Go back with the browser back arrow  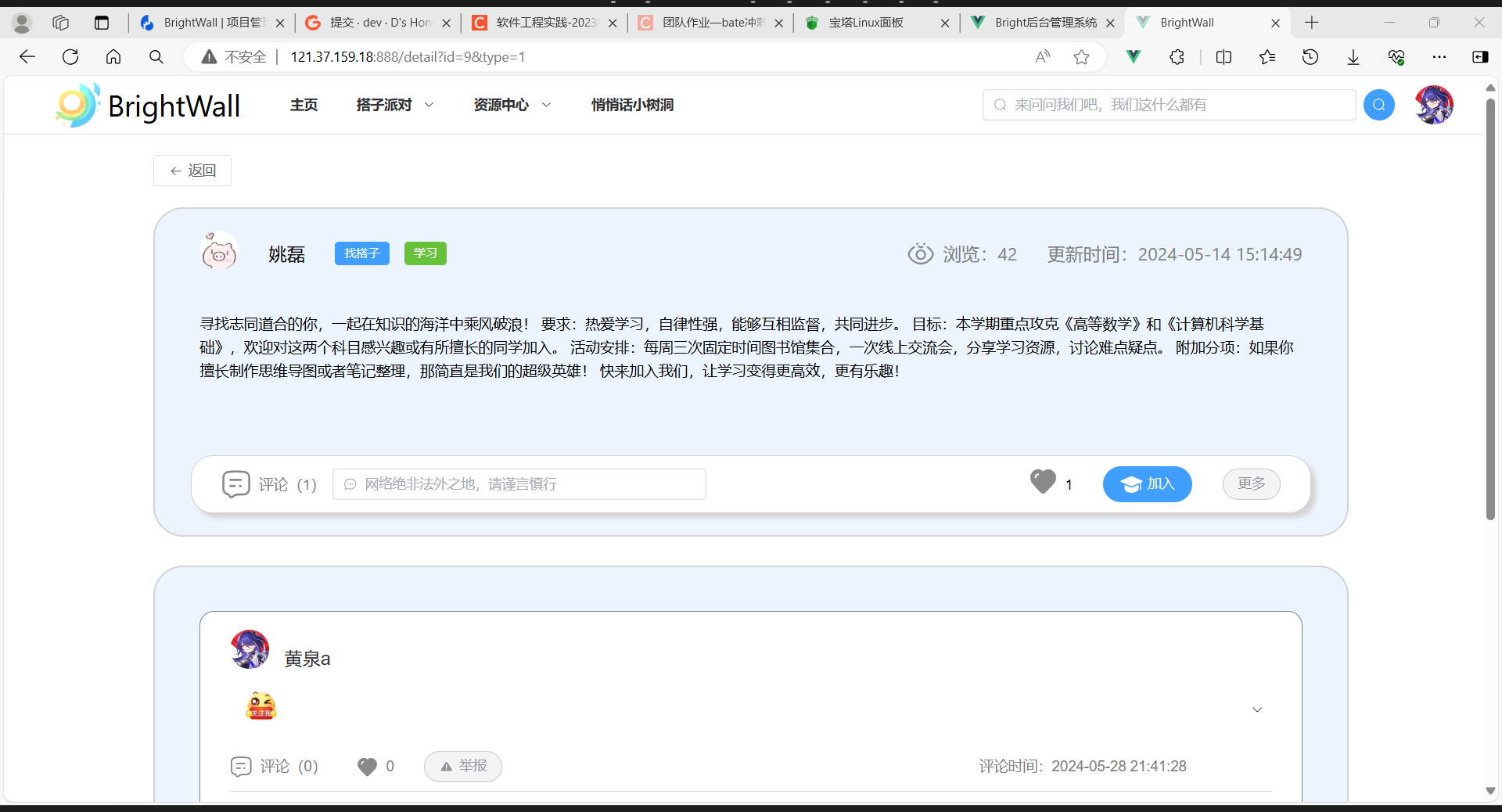(27, 56)
